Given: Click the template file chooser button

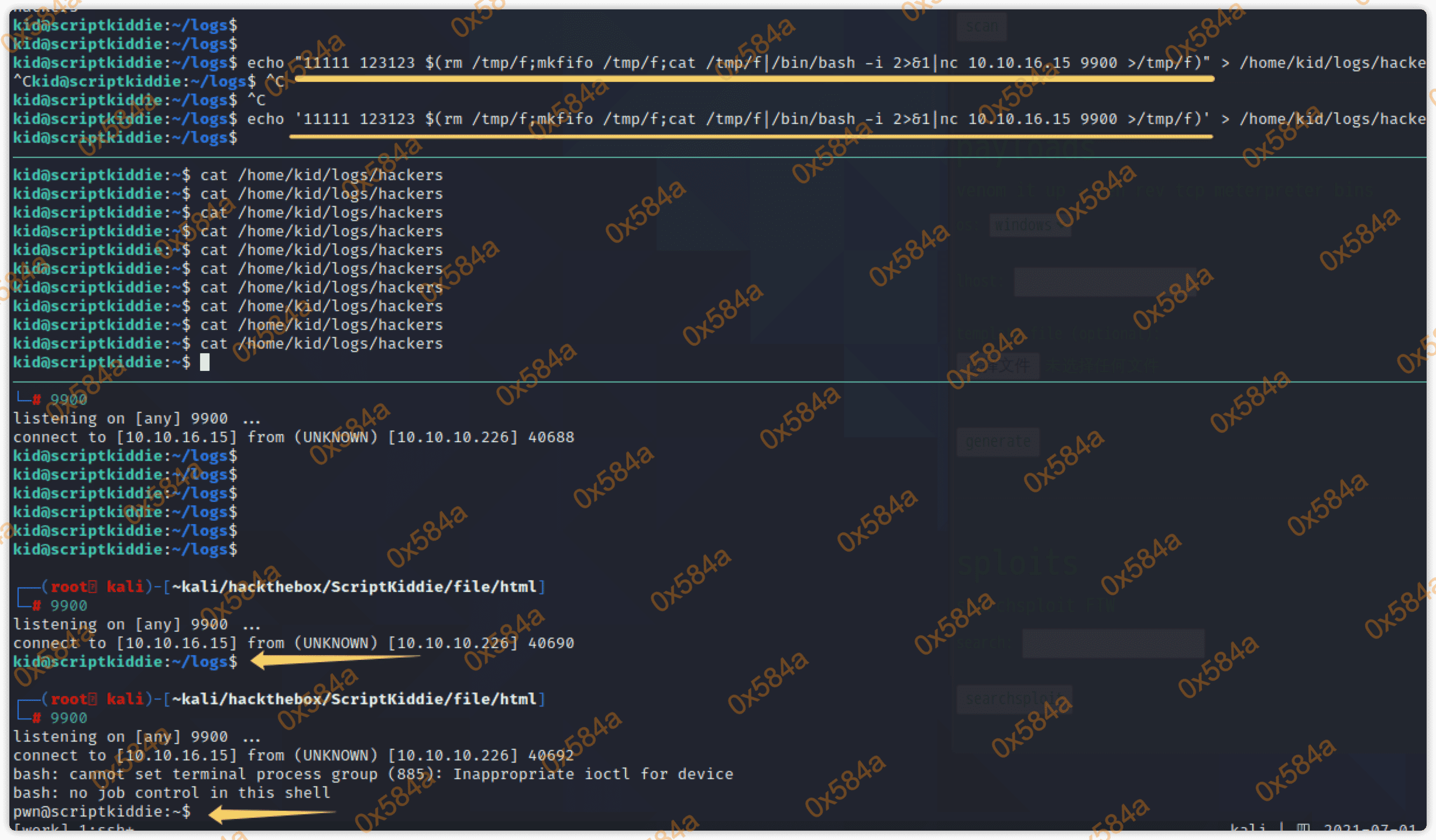Looking at the screenshot, I should [x=998, y=366].
